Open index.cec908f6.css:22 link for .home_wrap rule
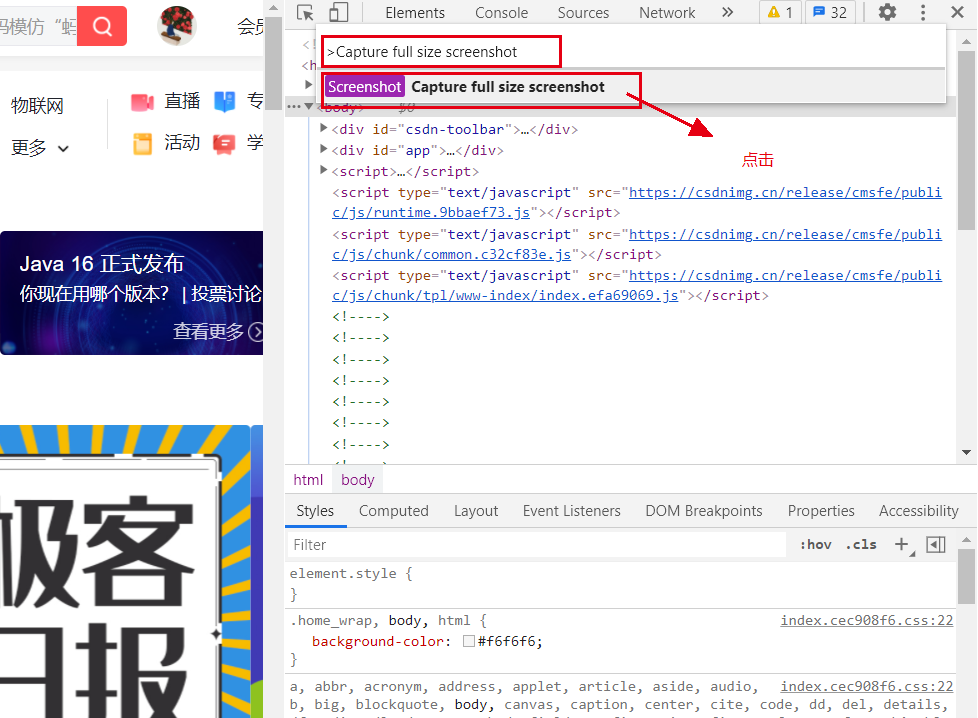 (x=866, y=621)
